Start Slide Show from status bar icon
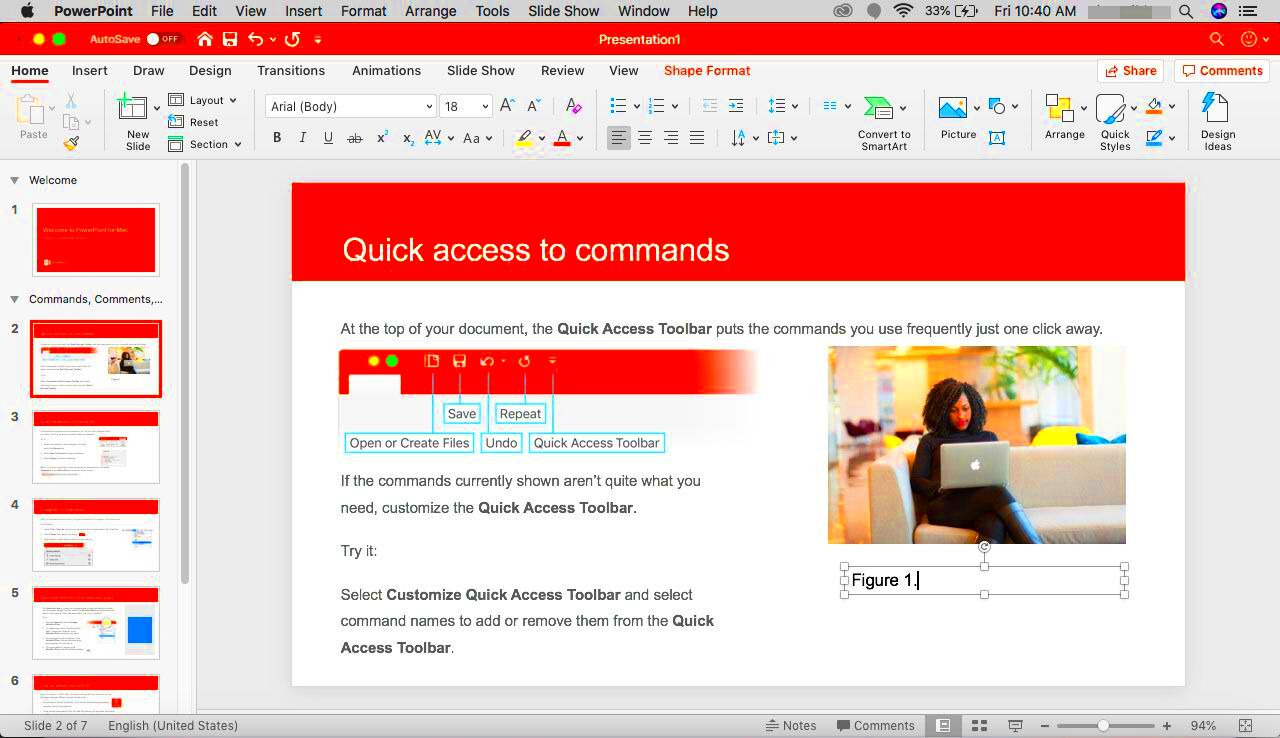The image size is (1280, 738). pyautogui.click(x=1015, y=725)
